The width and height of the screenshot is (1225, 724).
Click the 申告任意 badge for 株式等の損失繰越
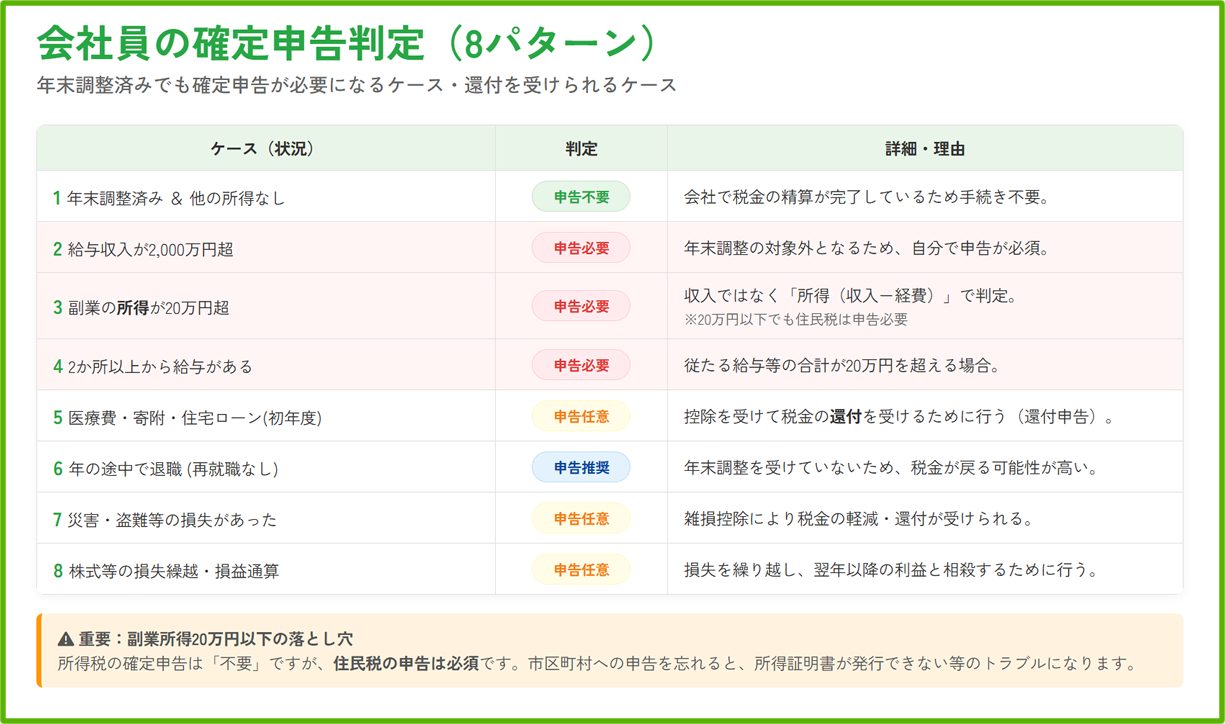[x=581, y=569]
